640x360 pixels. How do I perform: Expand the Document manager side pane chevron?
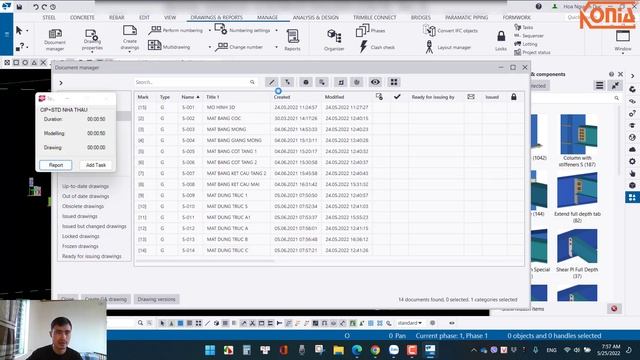pyautogui.click(x=61, y=83)
